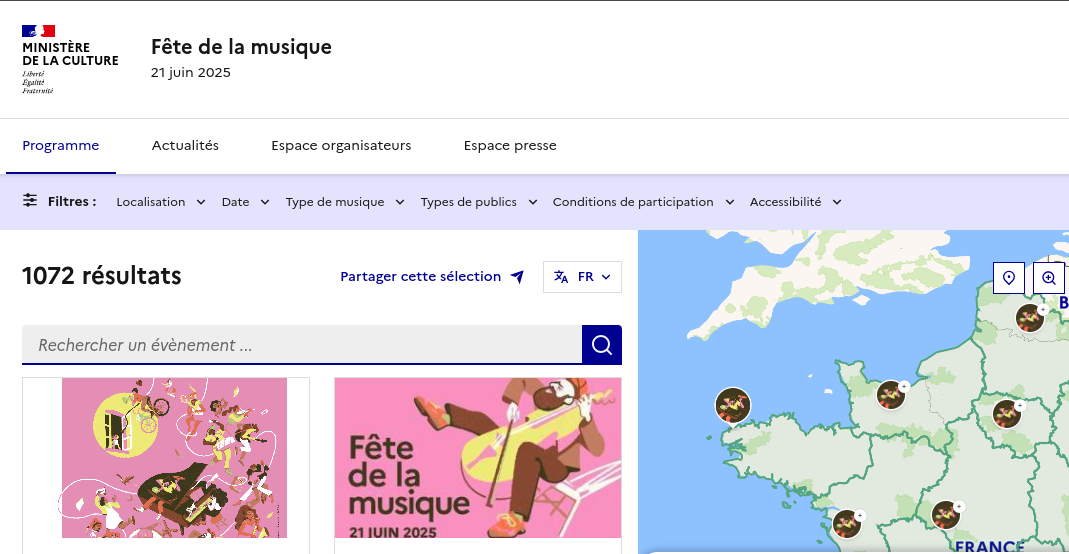Open the Espace organisateurs tab
1069x554 pixels.
pos(341,146)
